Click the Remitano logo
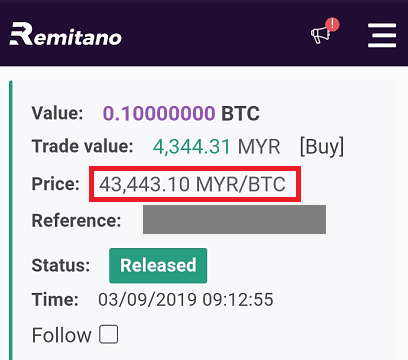Image resolution: width=408 pixels, height=360 pixels. (66, 34)
